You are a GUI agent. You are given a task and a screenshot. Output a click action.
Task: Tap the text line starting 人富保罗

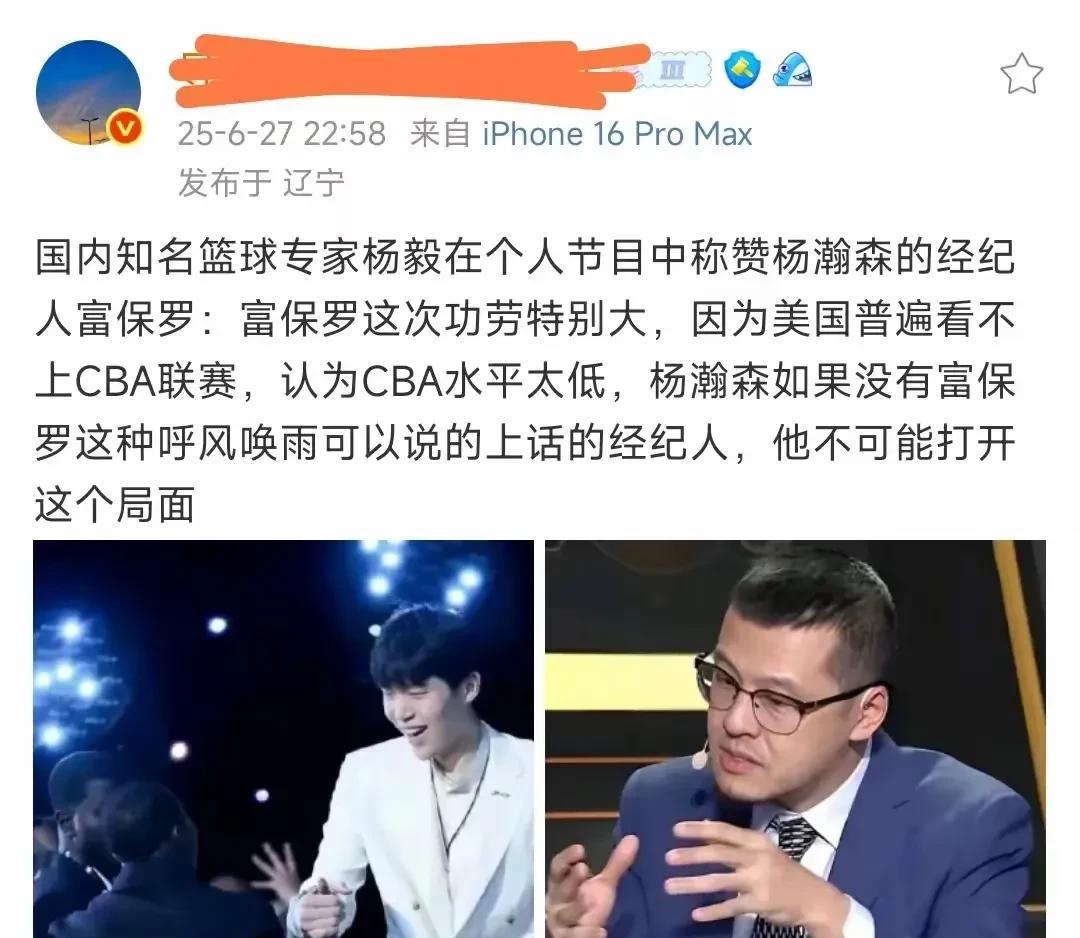click(525, 319)
